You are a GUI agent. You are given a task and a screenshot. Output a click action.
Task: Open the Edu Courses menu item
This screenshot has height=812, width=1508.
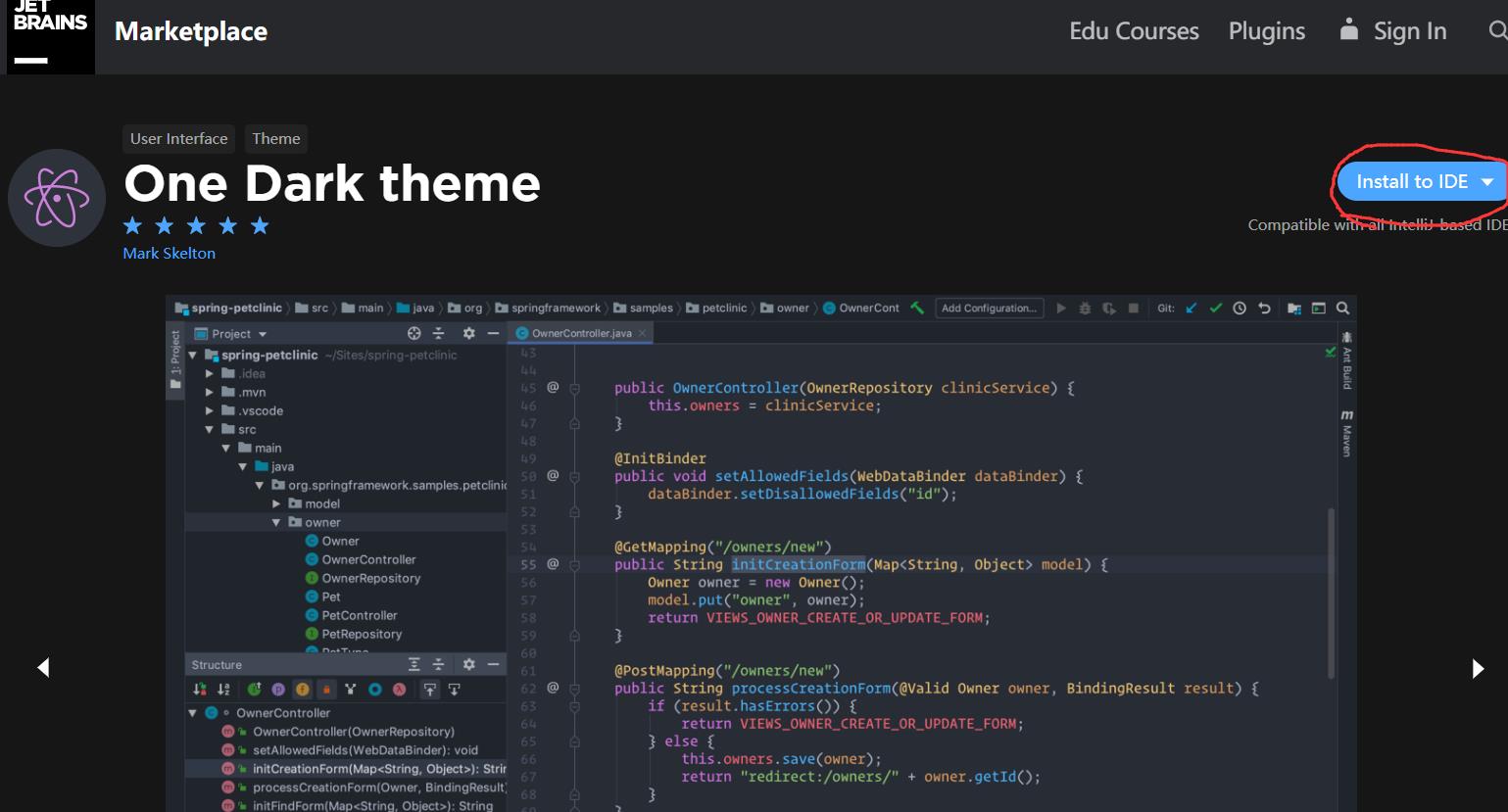pos(1134,31)
